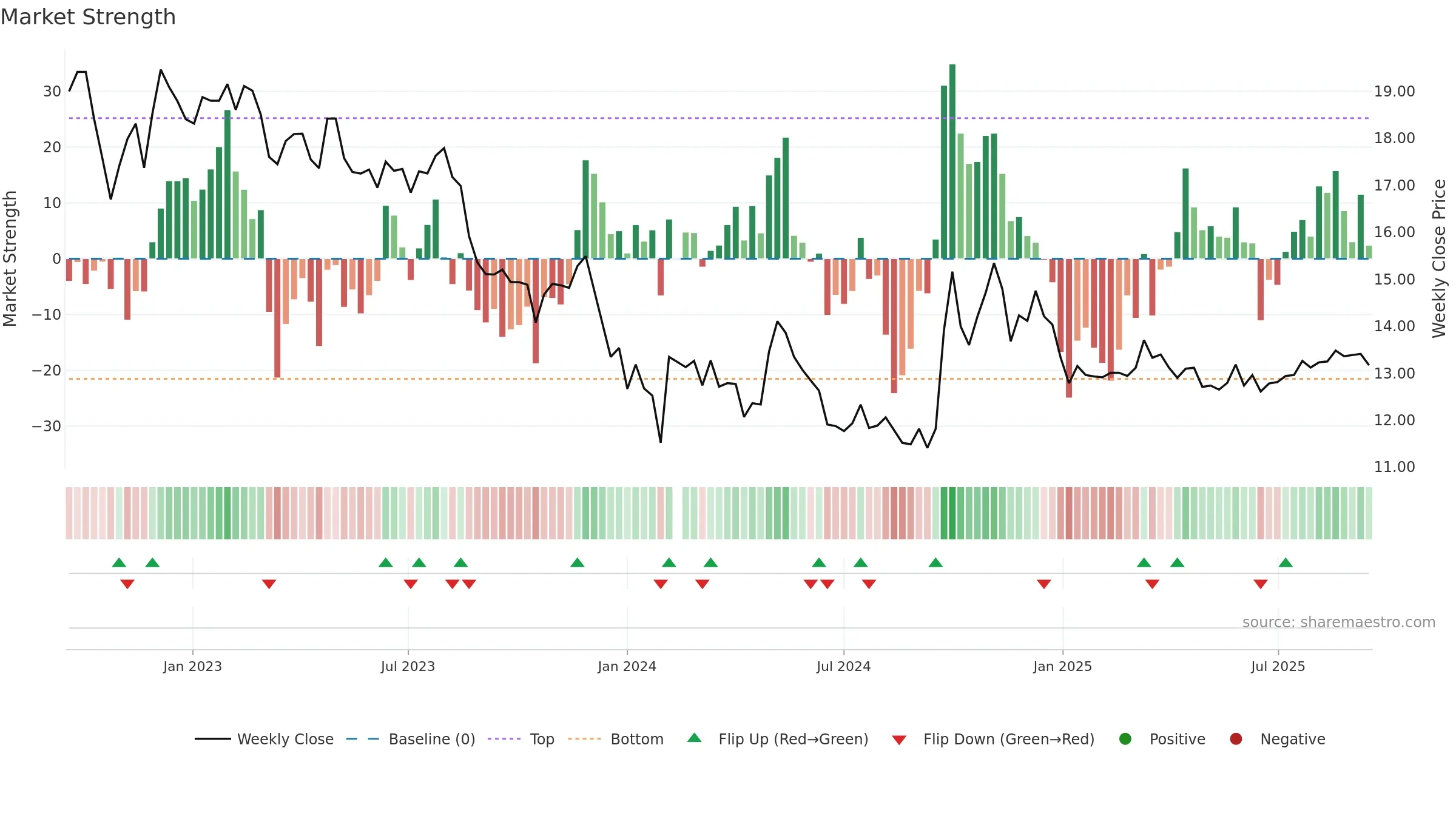1456x819 pixels.
Task: Select the Jul 2023 date tick label
Action: tap(408, 667)
